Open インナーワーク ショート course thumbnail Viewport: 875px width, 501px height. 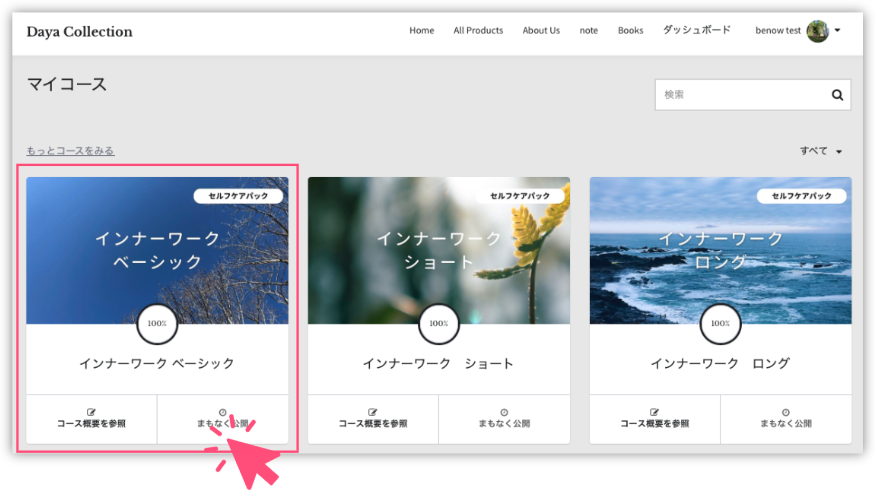click(x=439, y=250)
